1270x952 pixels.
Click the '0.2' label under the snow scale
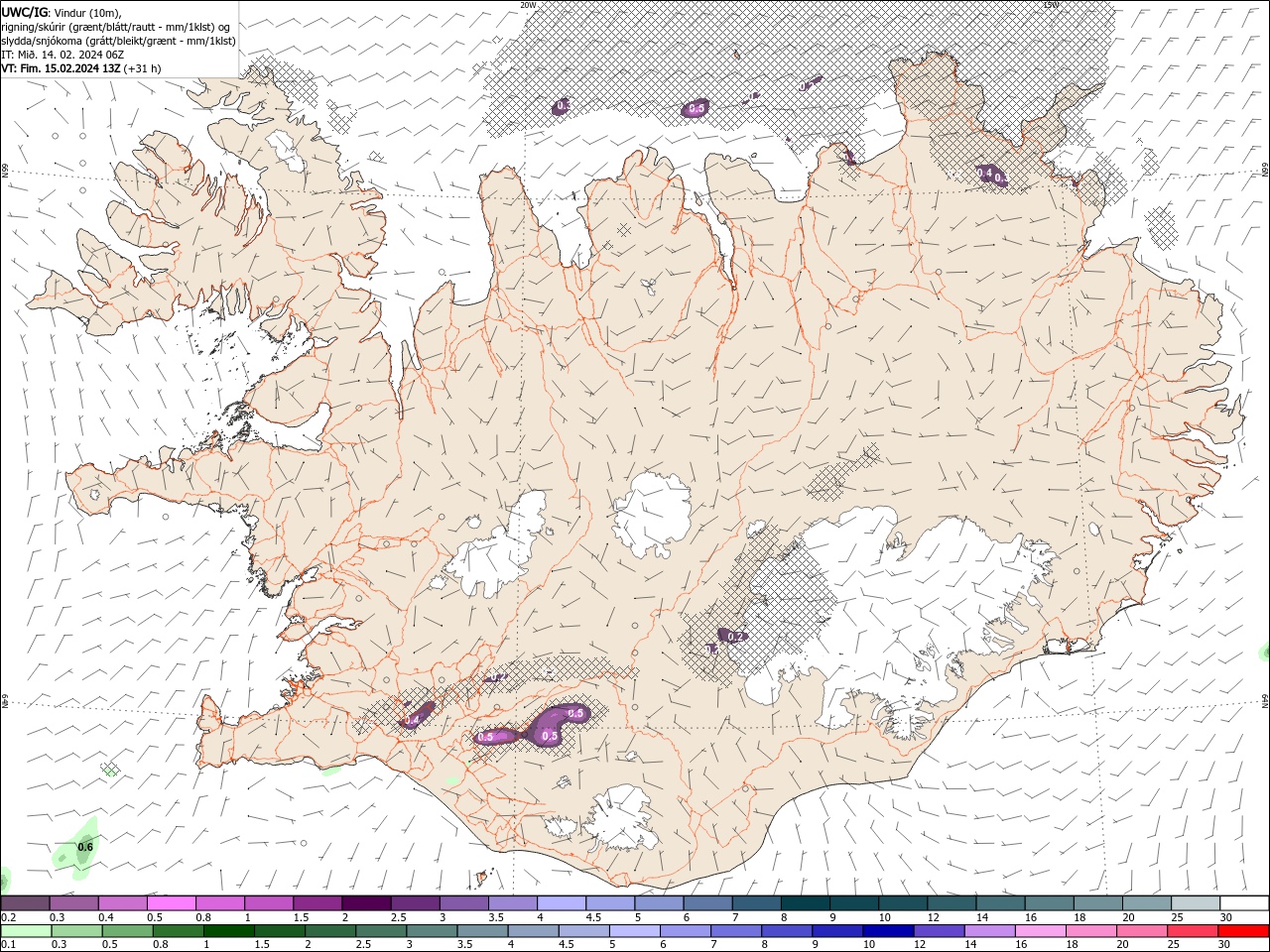coord(9,917)
